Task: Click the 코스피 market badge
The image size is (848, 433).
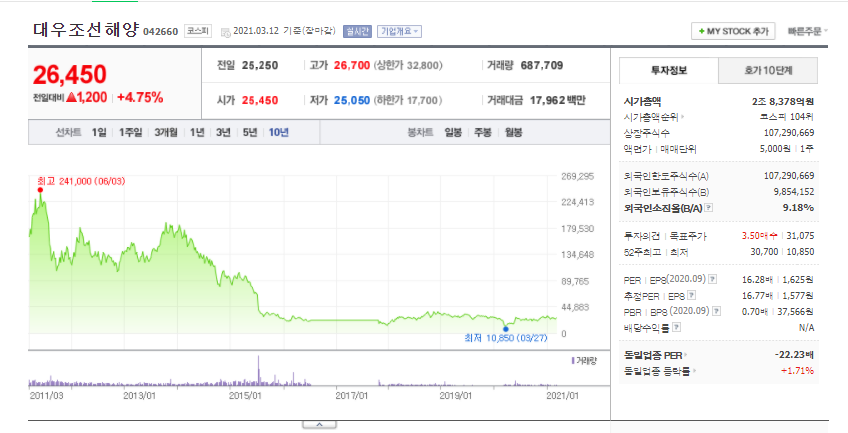Action: point(198,31)
